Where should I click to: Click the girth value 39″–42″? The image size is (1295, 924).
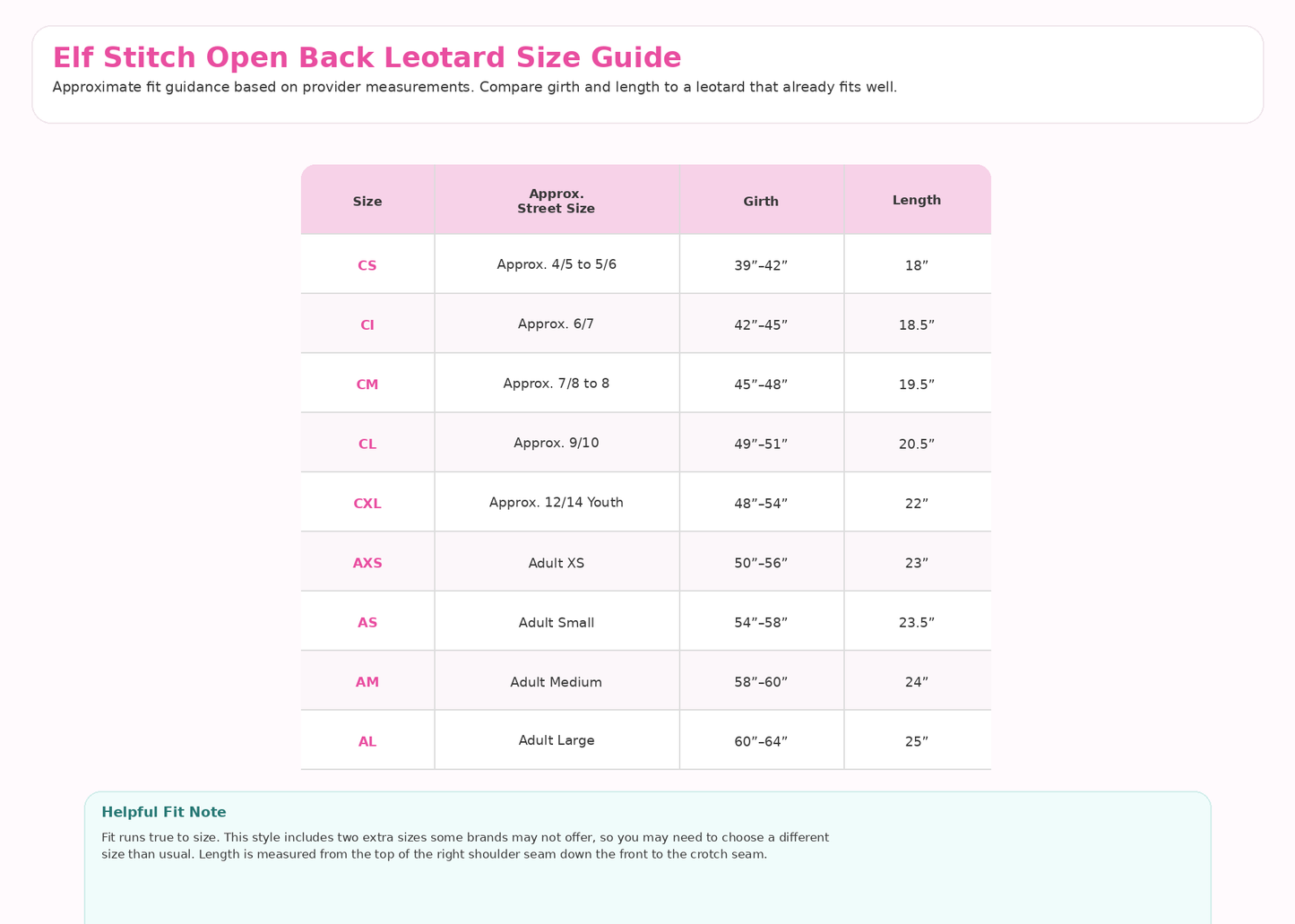pyautogui.click(x=761, y=265)
